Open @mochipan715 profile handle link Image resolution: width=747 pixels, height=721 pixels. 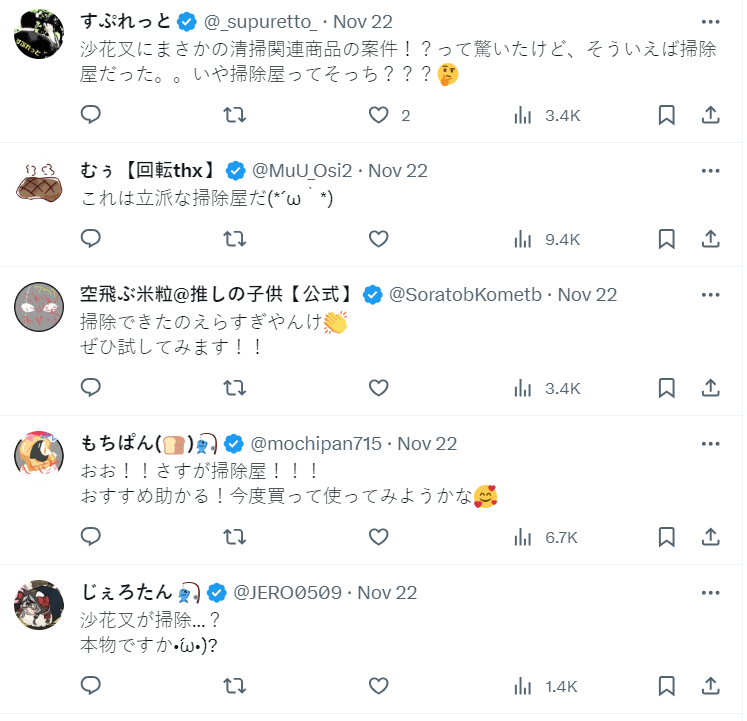[x=316, y=443]
